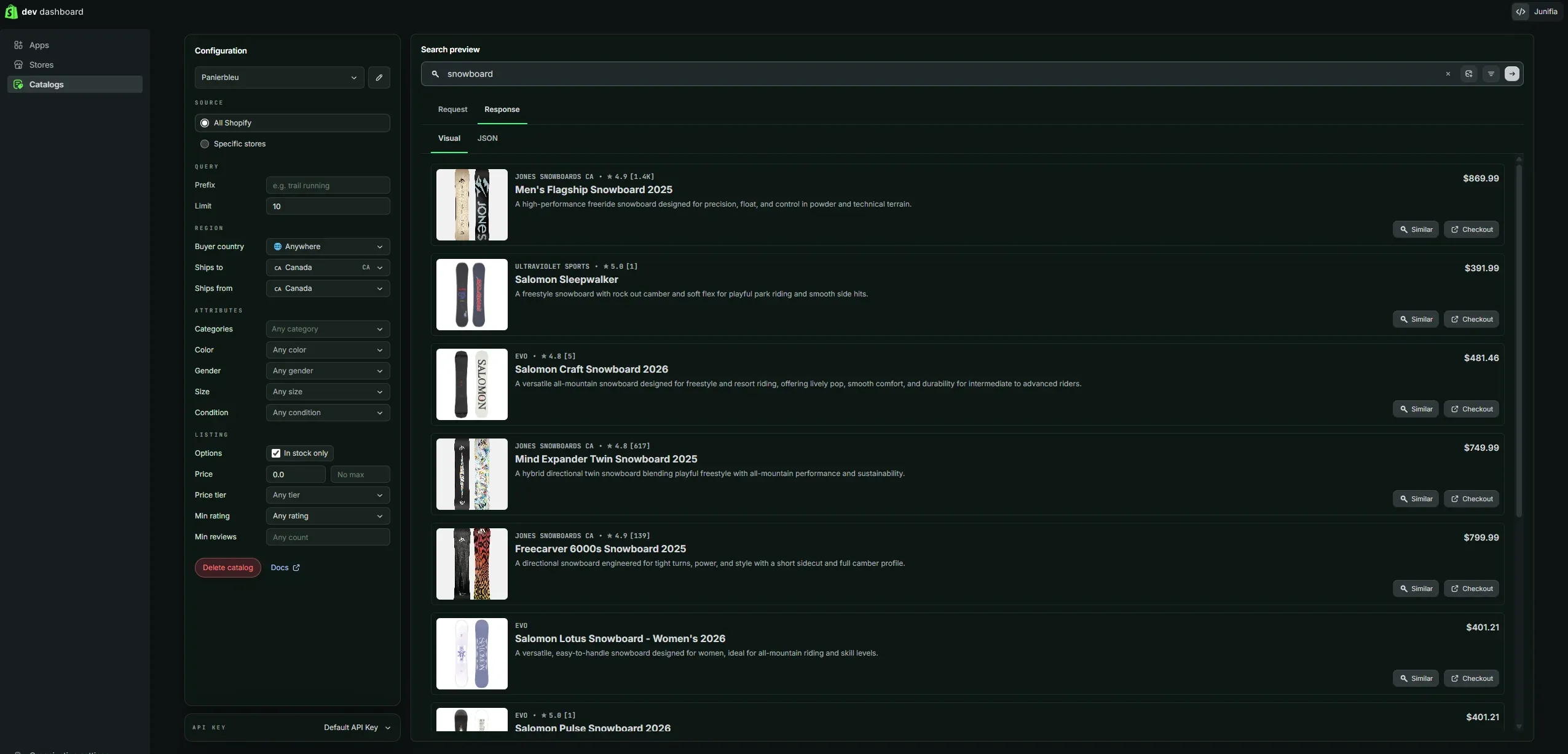The width and height of the screenshot is (1568, 754).
Task: Open the Junifia account menu
Action: click(1536, 12)
